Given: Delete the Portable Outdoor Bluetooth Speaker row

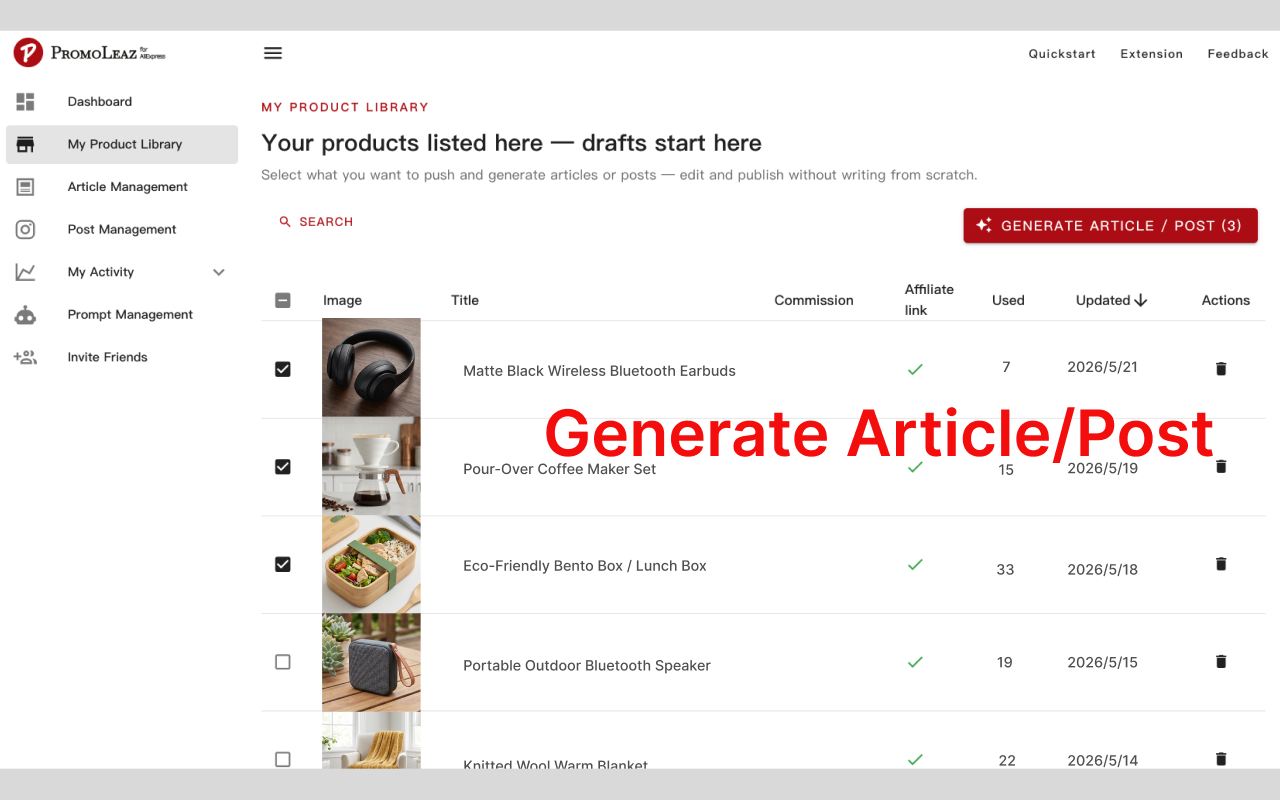Looking at the screenshot, I should 1220,661.
